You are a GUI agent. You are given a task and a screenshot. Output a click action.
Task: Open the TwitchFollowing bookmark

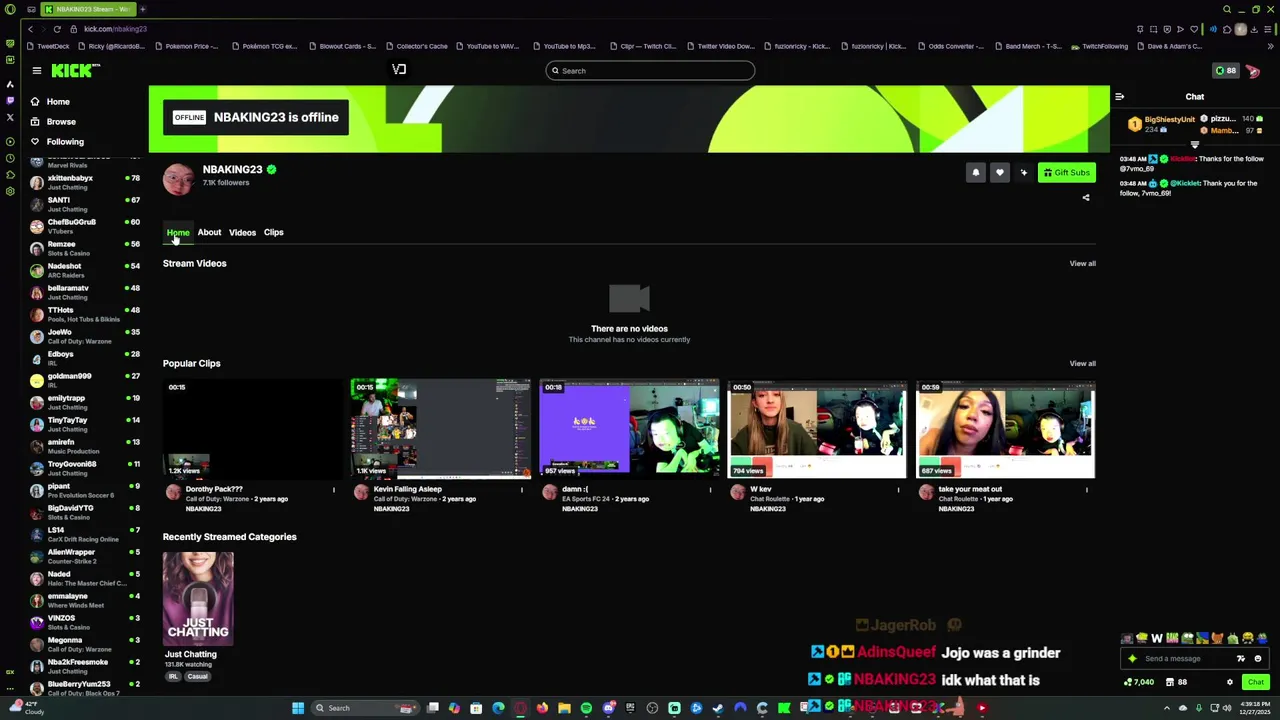tap(1099, 46)
